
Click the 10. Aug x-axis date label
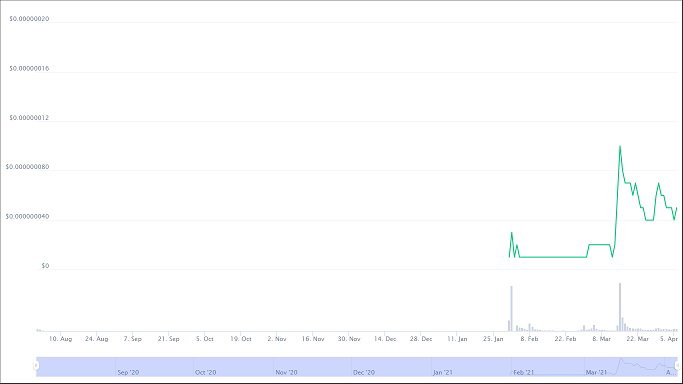pyautogui.click(x=60, y=339)
